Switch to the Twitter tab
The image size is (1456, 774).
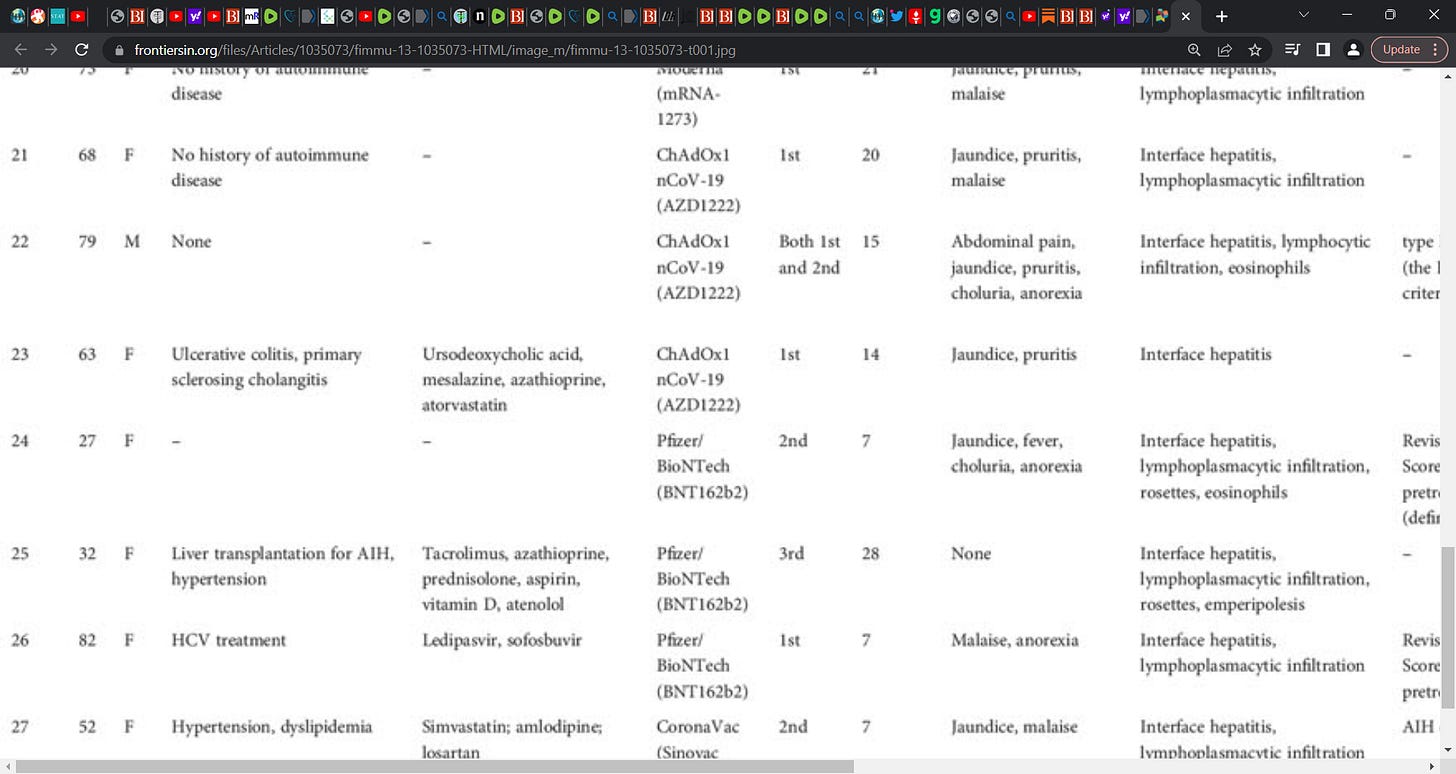pyautogui.click(x=895, y=16)
